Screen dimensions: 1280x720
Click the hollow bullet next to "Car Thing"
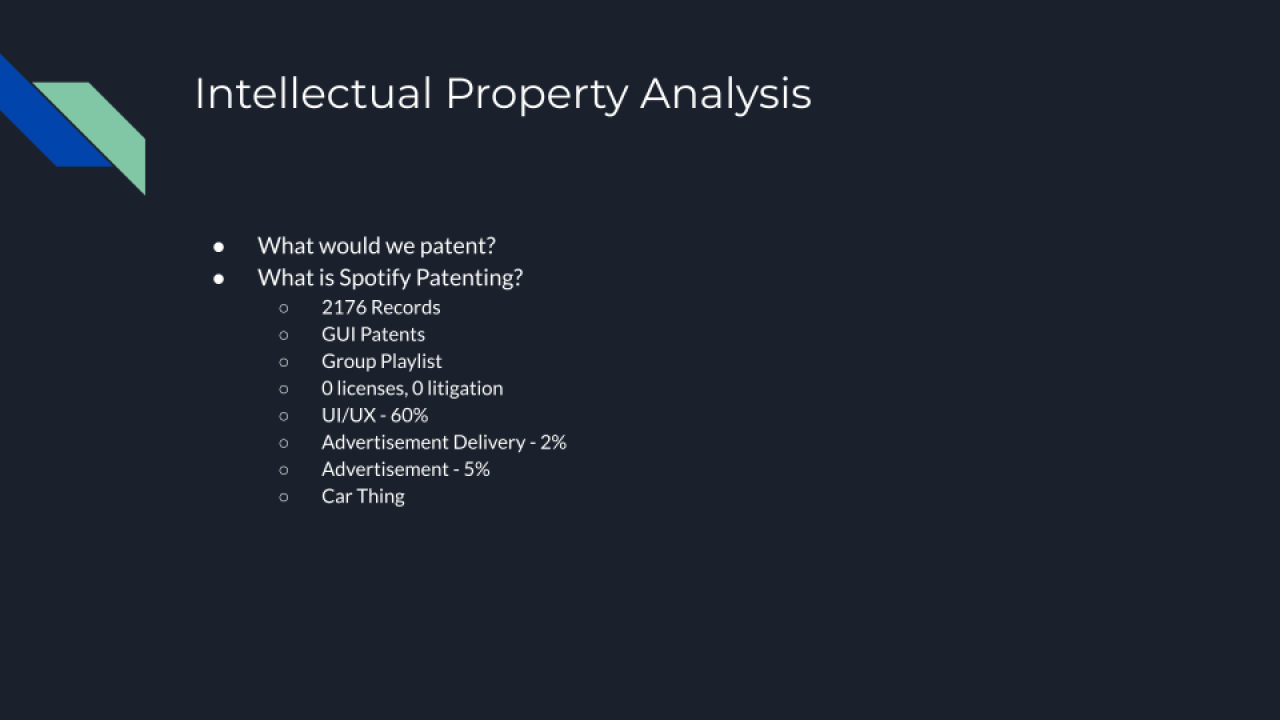click(x=284, y=497)
